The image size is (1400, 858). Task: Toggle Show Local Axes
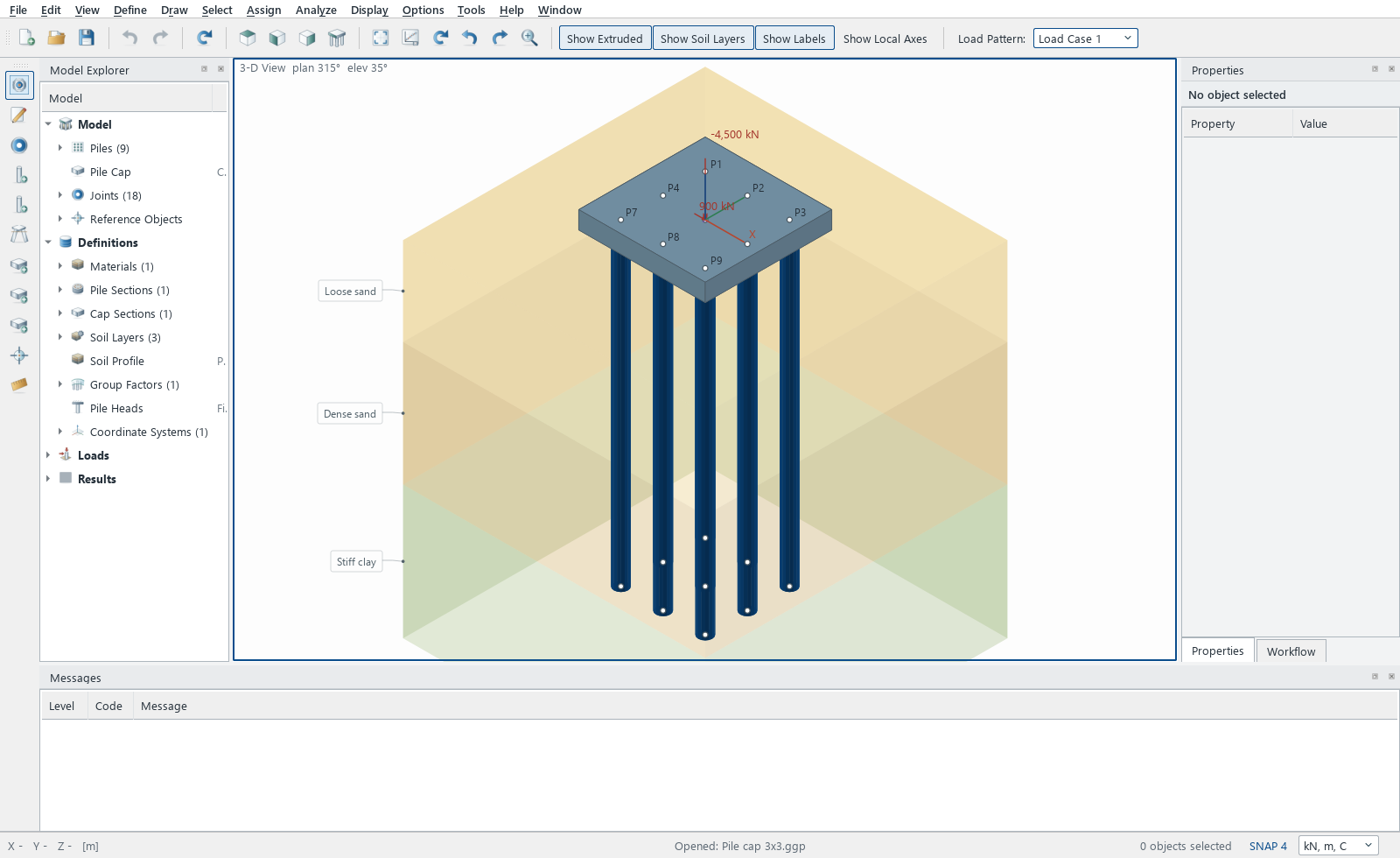pyautogui.click(x=885, y=39)
